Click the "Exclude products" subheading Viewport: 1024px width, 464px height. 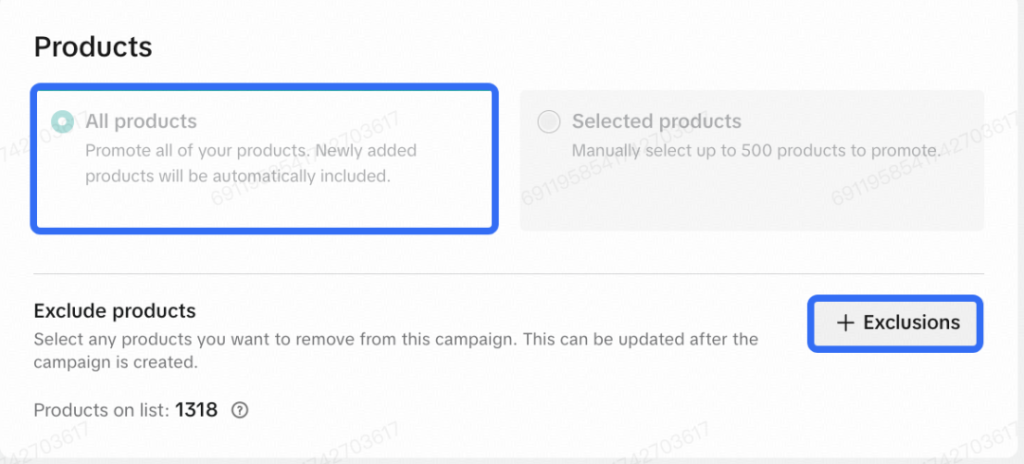coord(114,311)
